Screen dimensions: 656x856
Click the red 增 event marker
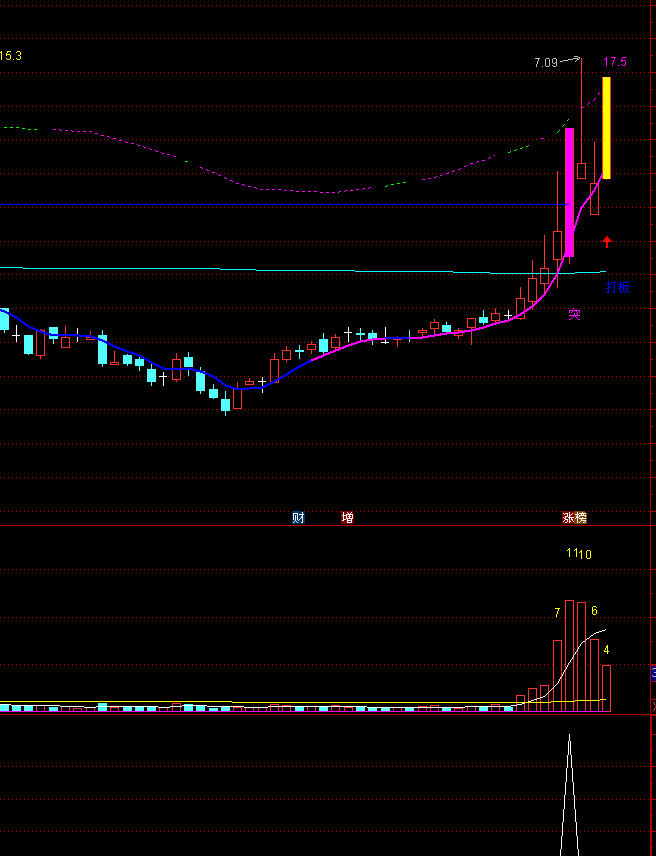pyautogui.click(x=347, y=518)
